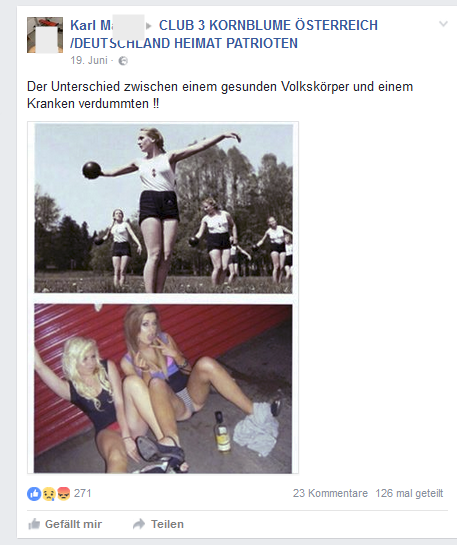Image resolution: width=457 pixels, height=545 pixels.
Task: Click the thumbs-up icon beside Gefällt mir
Action: 34,524
